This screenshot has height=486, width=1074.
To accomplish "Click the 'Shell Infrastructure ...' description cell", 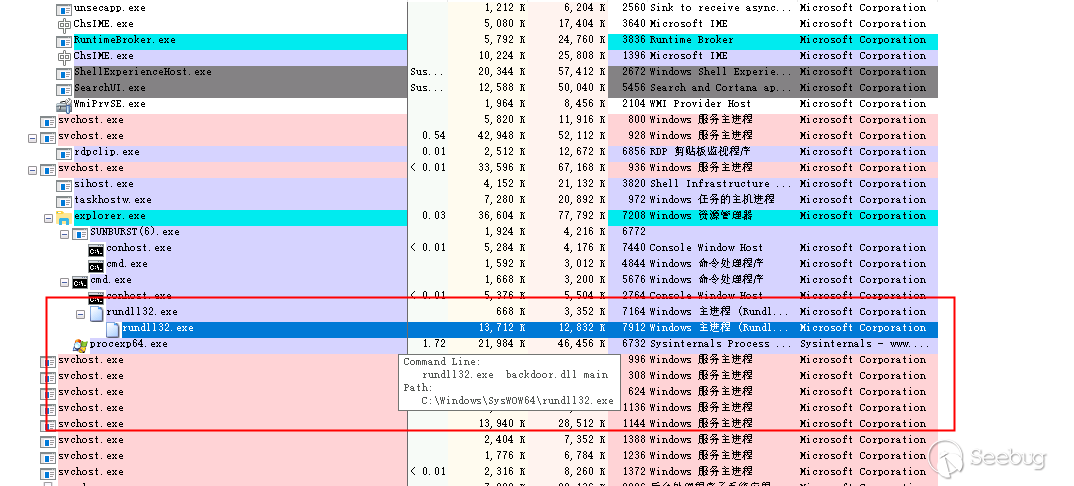I will pos(720,183).
